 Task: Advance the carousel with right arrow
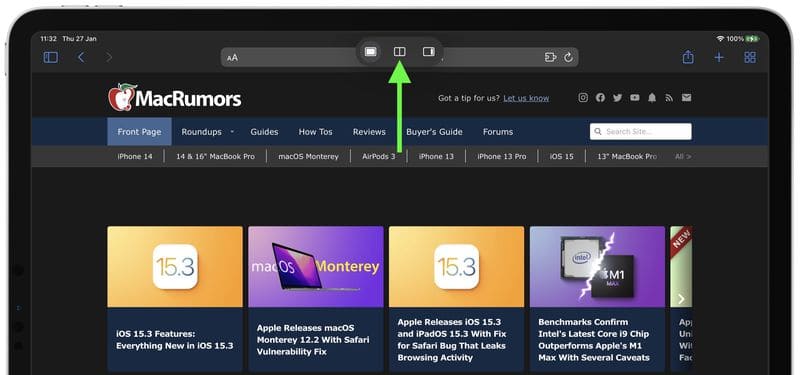coord(681,298)
